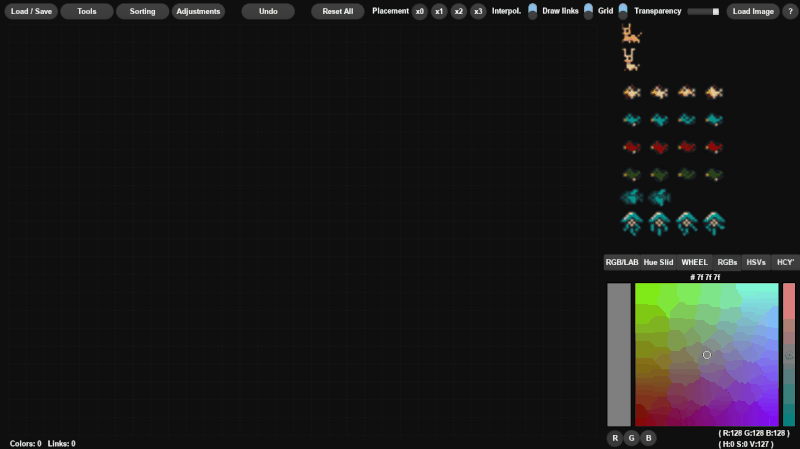Click the red-to-teal vertical color slider
The height and width of the screenshot is (449, 800).
[789, 355]
